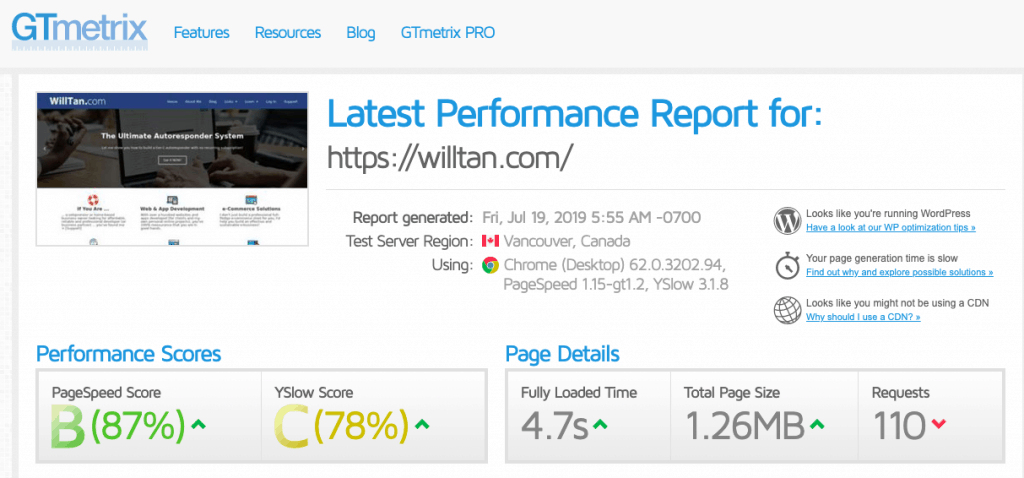Click the 'Page Details' heading
The height and width of the screenshot is (478, 1024).
562,355
